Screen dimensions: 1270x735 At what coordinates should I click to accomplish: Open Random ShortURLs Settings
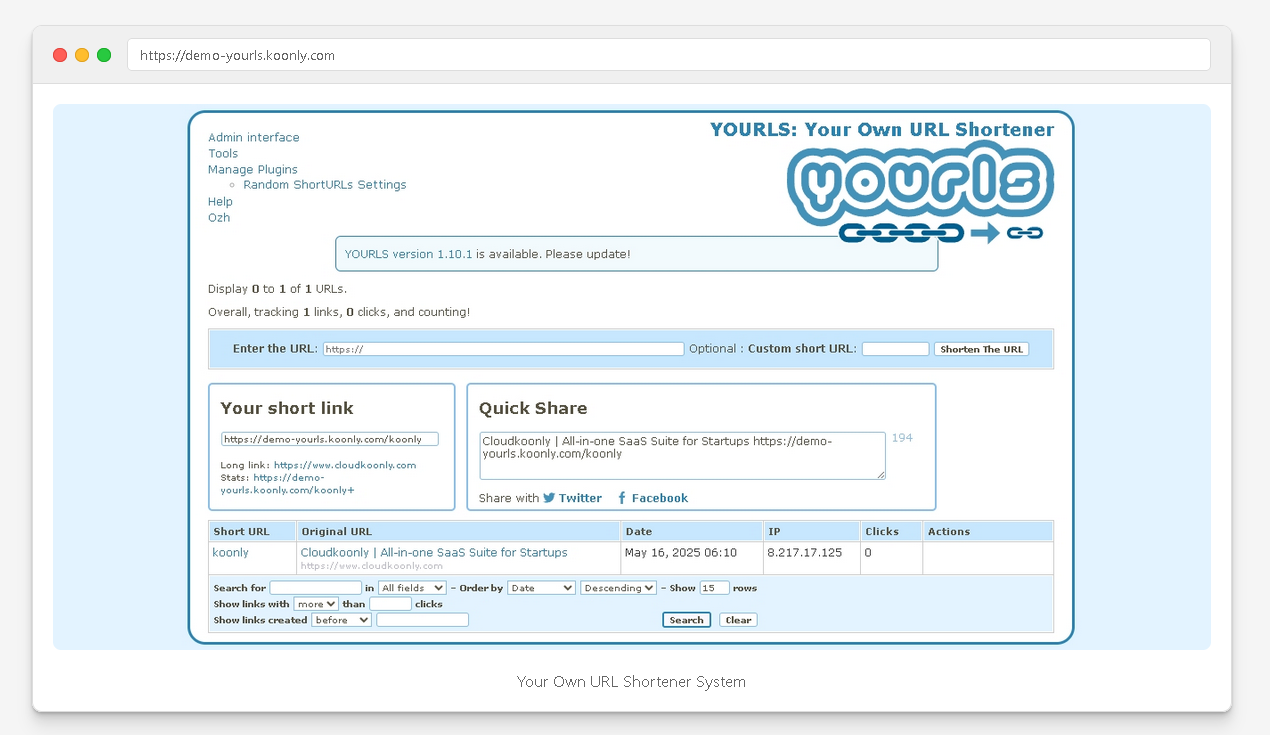pos(325,185)
